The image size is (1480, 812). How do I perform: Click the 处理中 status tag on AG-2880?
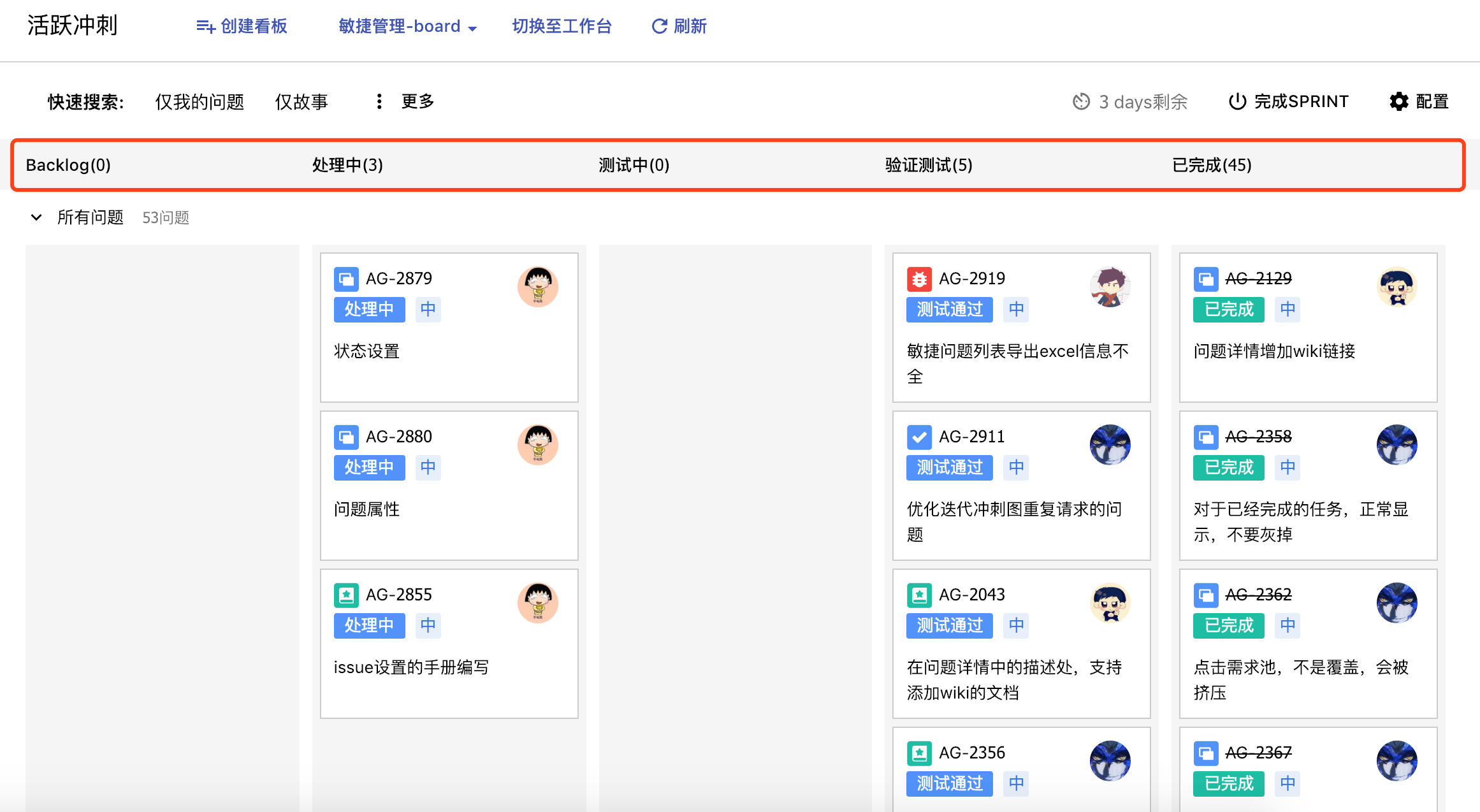[370, 467]
